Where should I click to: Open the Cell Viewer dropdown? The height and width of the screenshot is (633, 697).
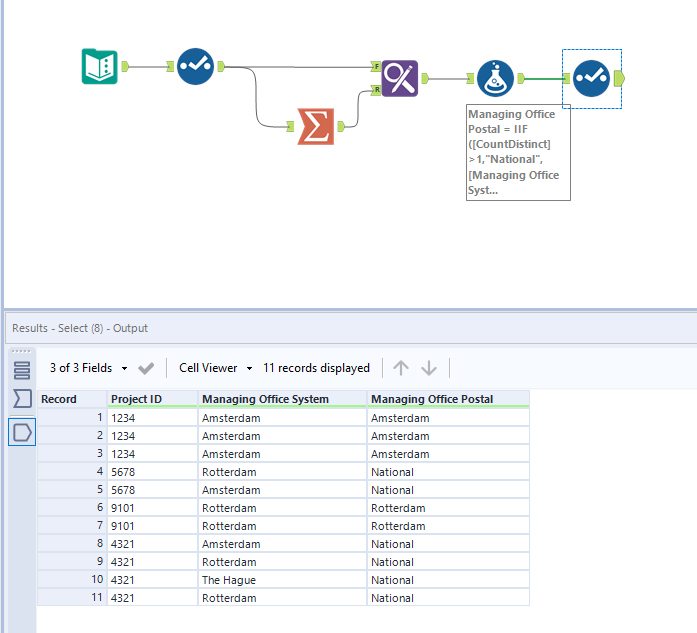[216, 368]
